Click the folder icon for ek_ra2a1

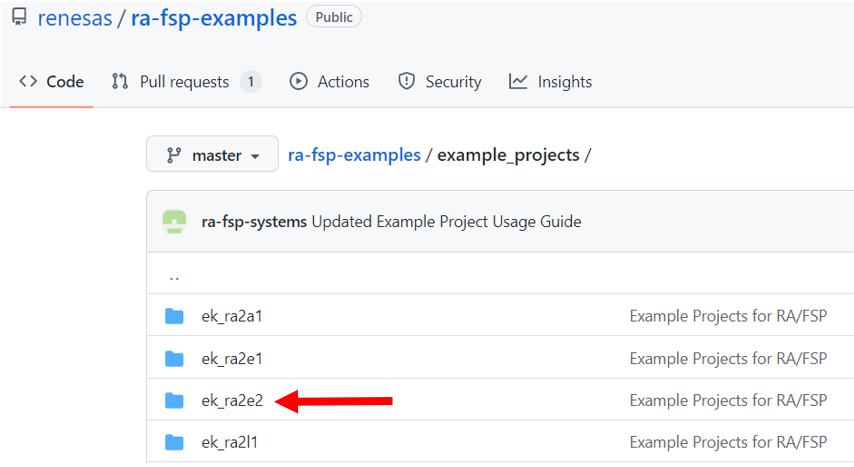pos(174,316)
